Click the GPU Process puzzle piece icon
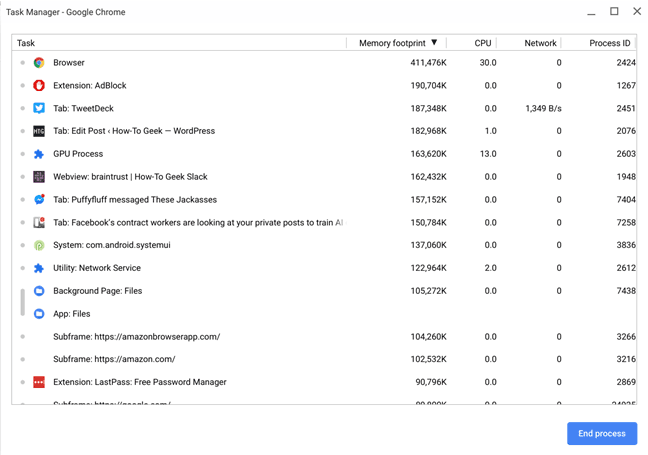 pyautogui.click(x=39, y=154)
